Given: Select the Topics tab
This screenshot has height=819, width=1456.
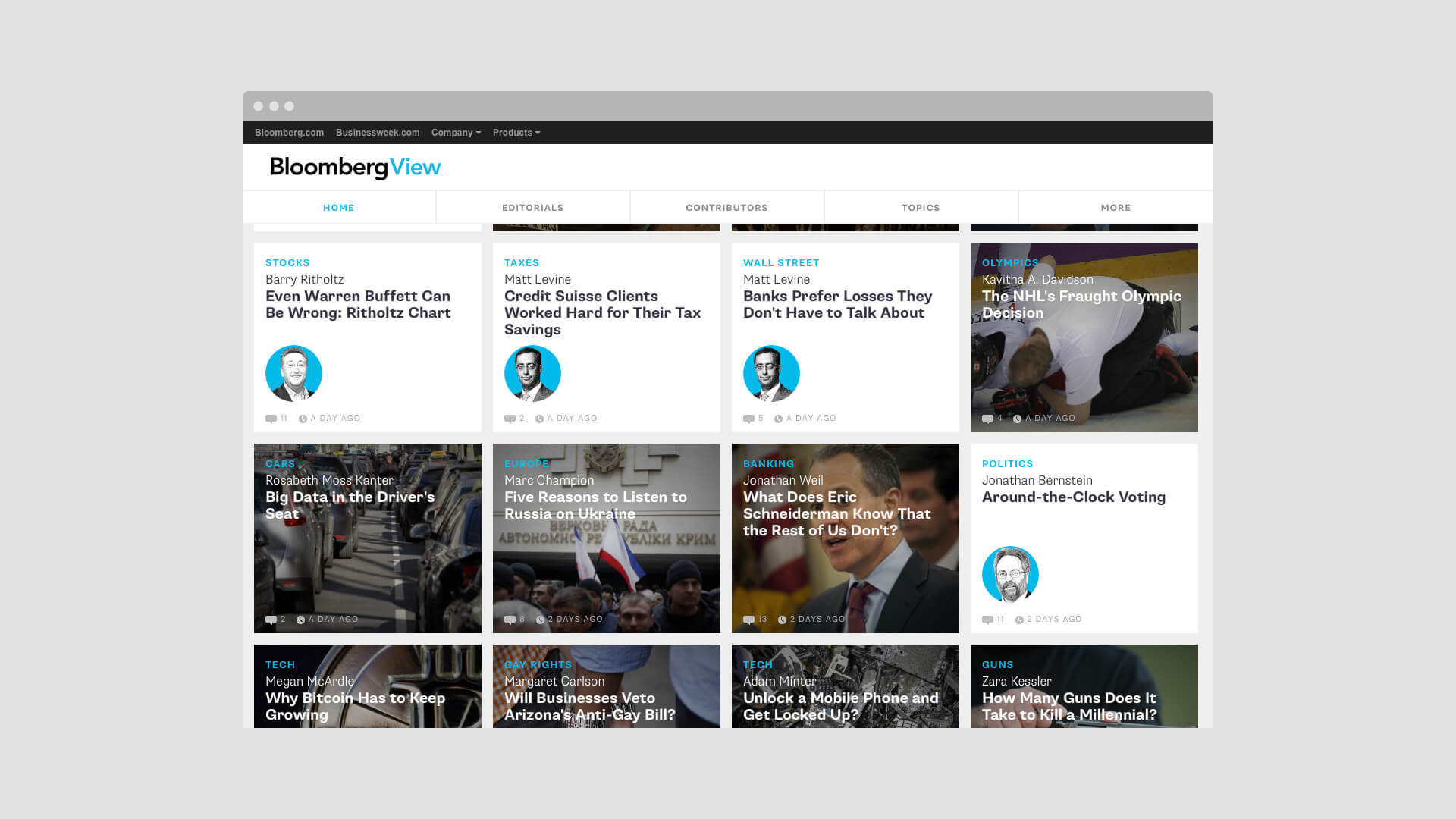Looking at the screenshot, I should [921, 208].
